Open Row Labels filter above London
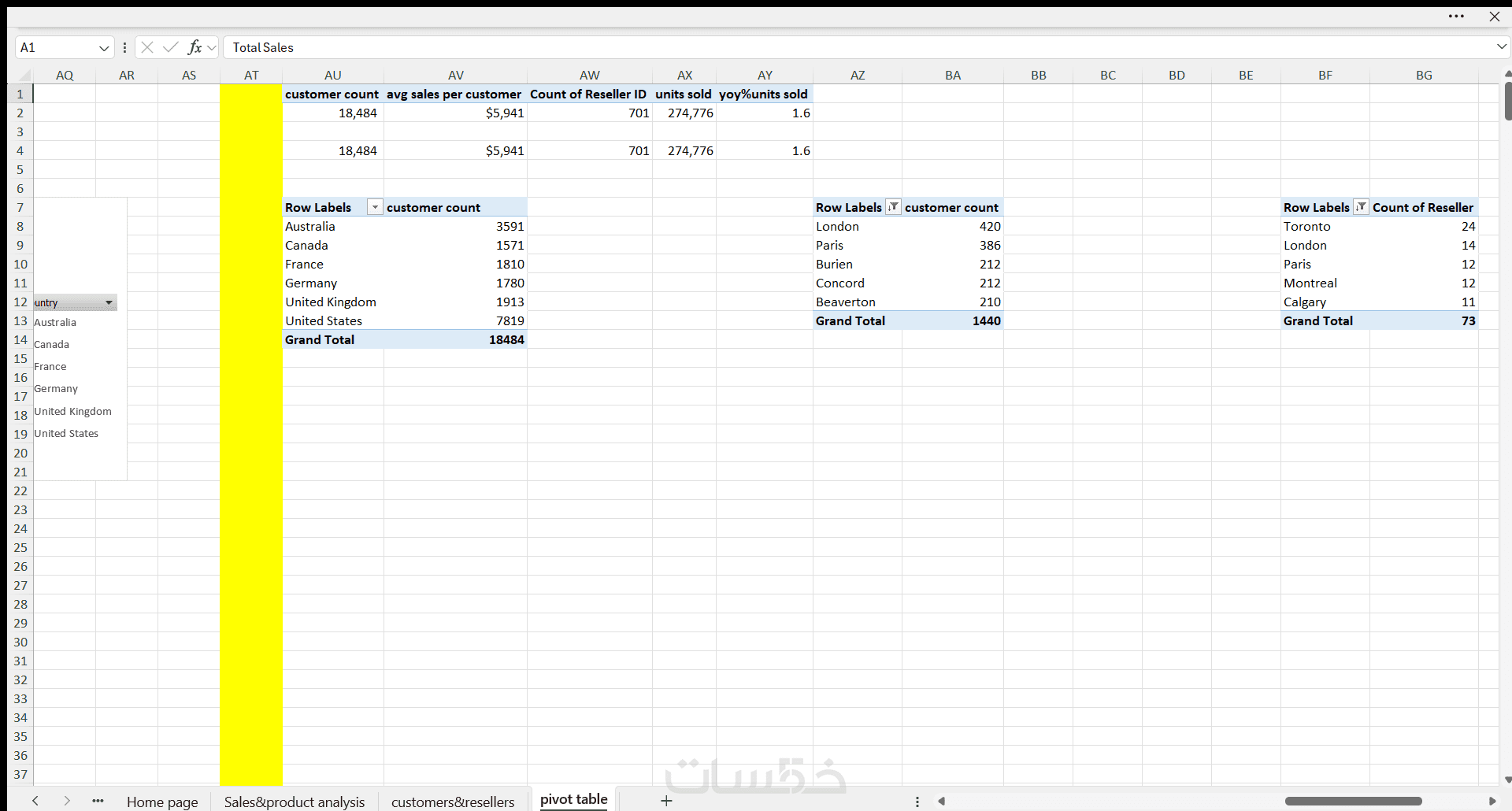This screenshot has width=1512, height=811. point(893,207)
